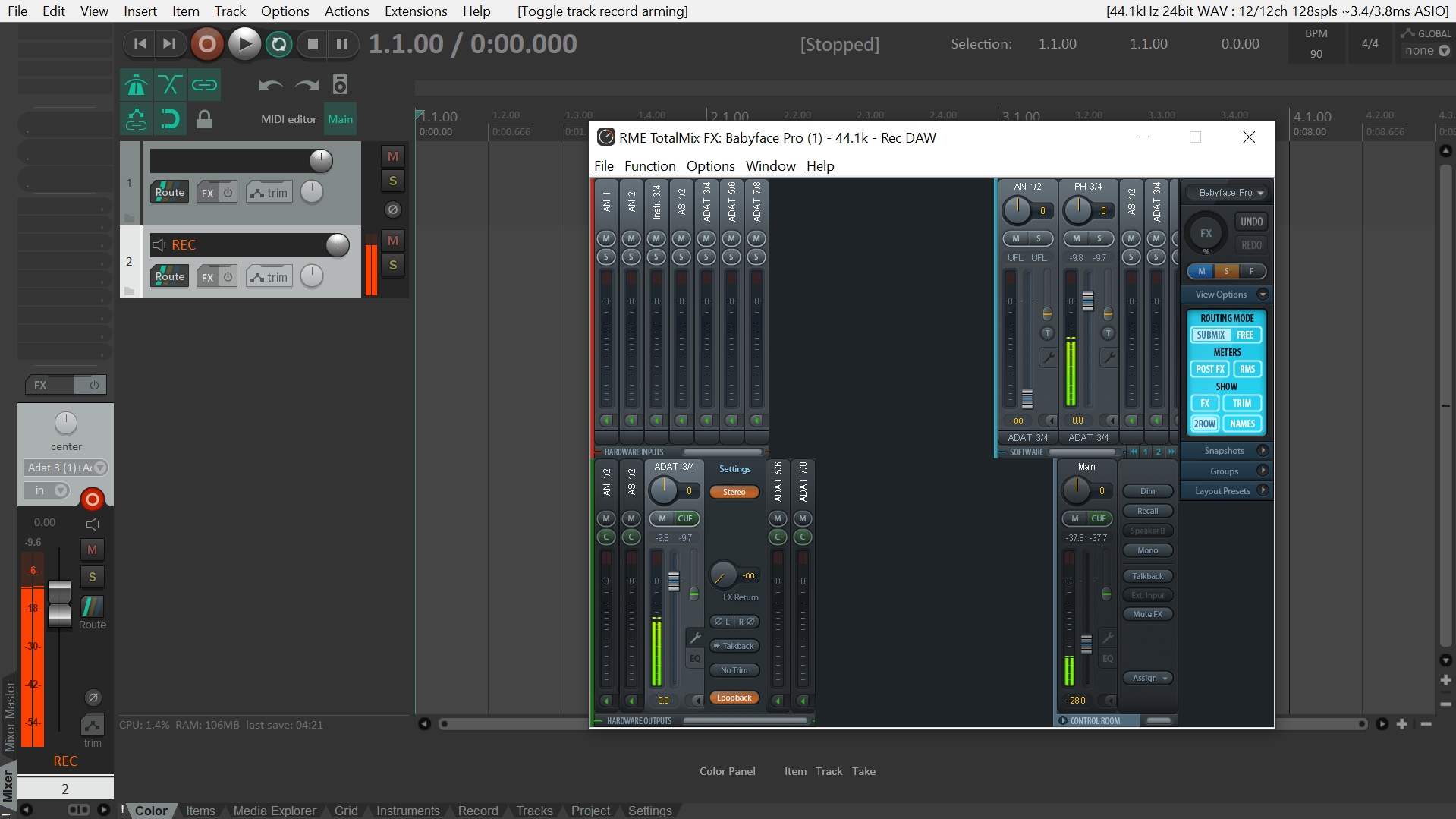Screen dimensions: 1456x819
Task: Toggle the snap magnet icon
Action: pos(170,119)
